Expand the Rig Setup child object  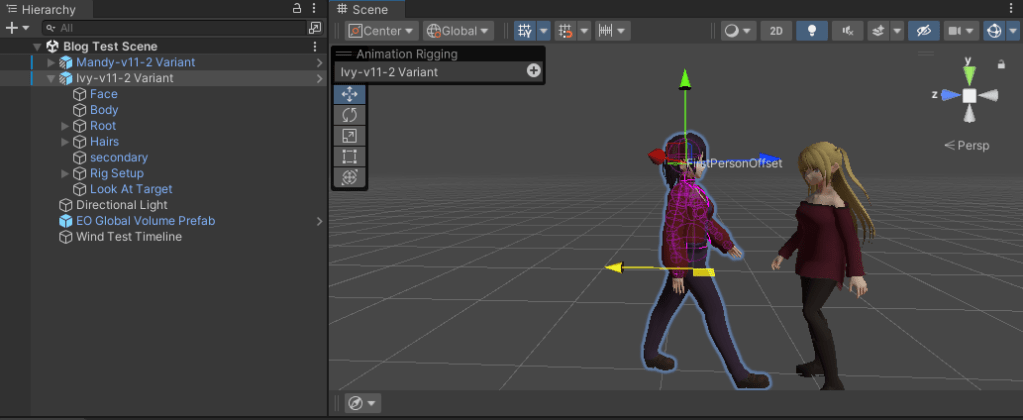(x=65, y=173)
